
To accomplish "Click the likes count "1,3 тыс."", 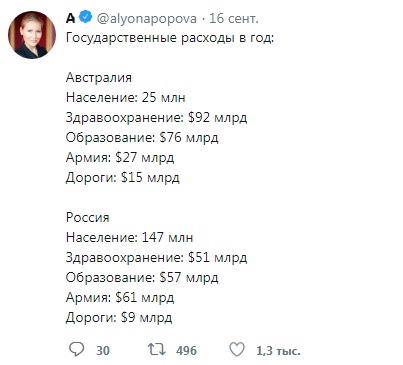I will pos(278,351).
